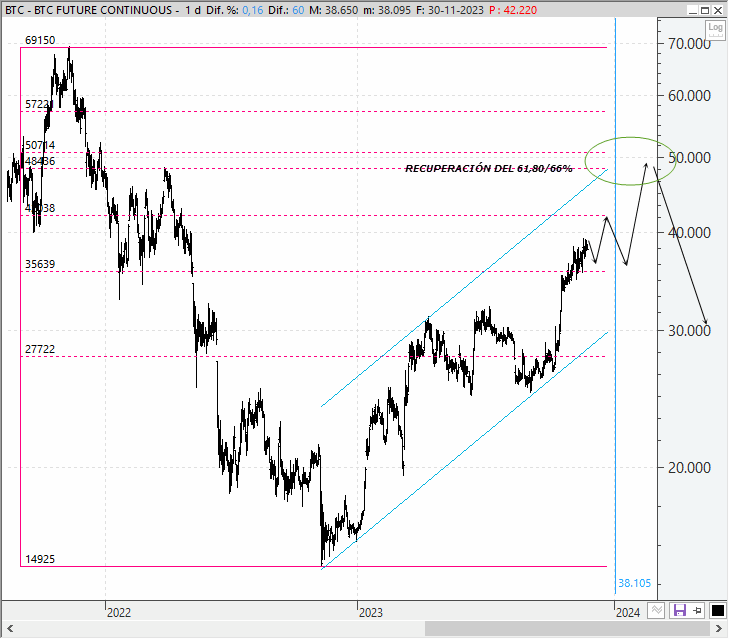
Task: Click the double-chevron collapse icon
Action: coord(656,610)
